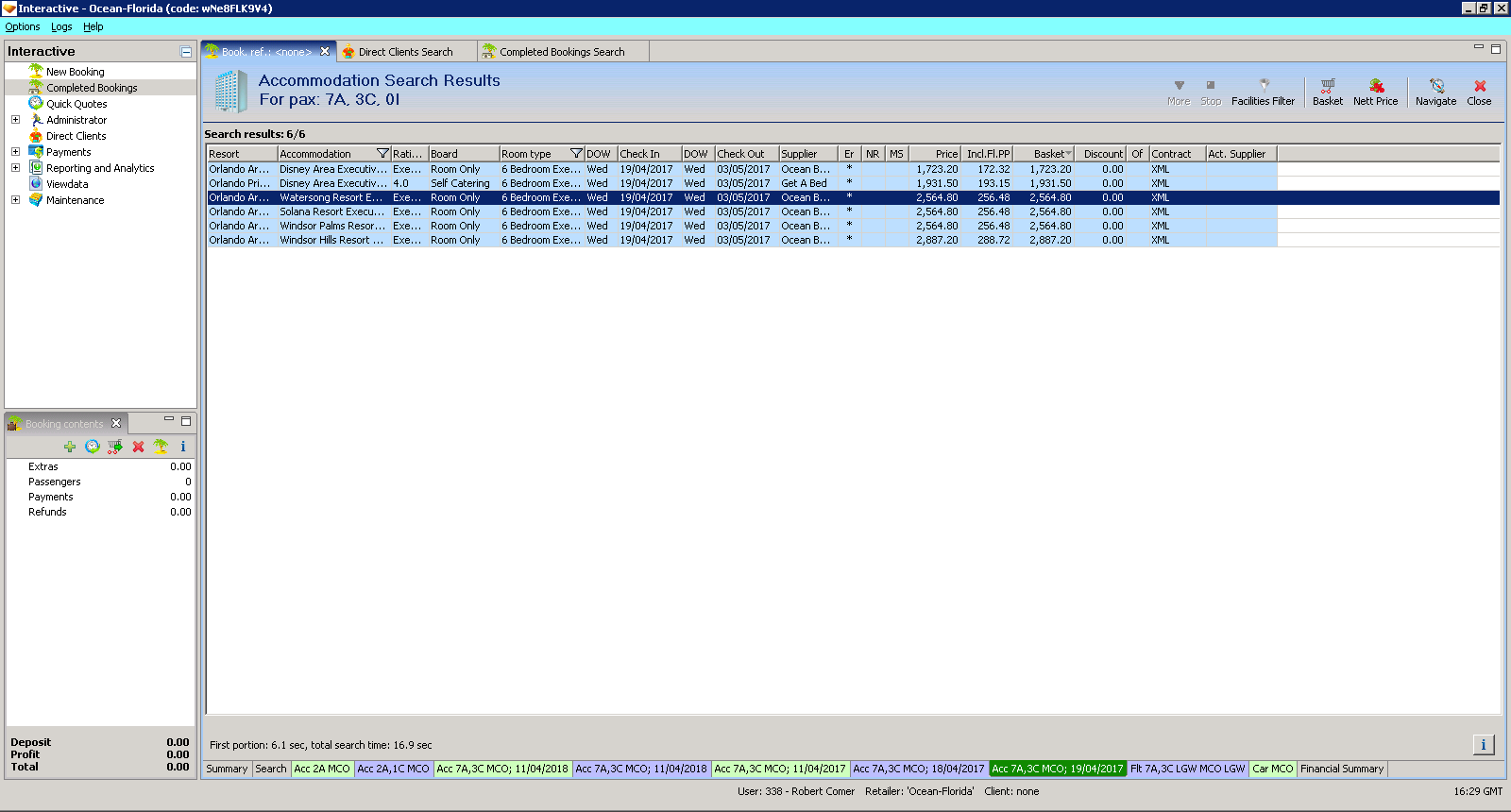Click the Maintenance icon in the sidebar
This screenshot has width=1511, height=812.
[36, 200]
